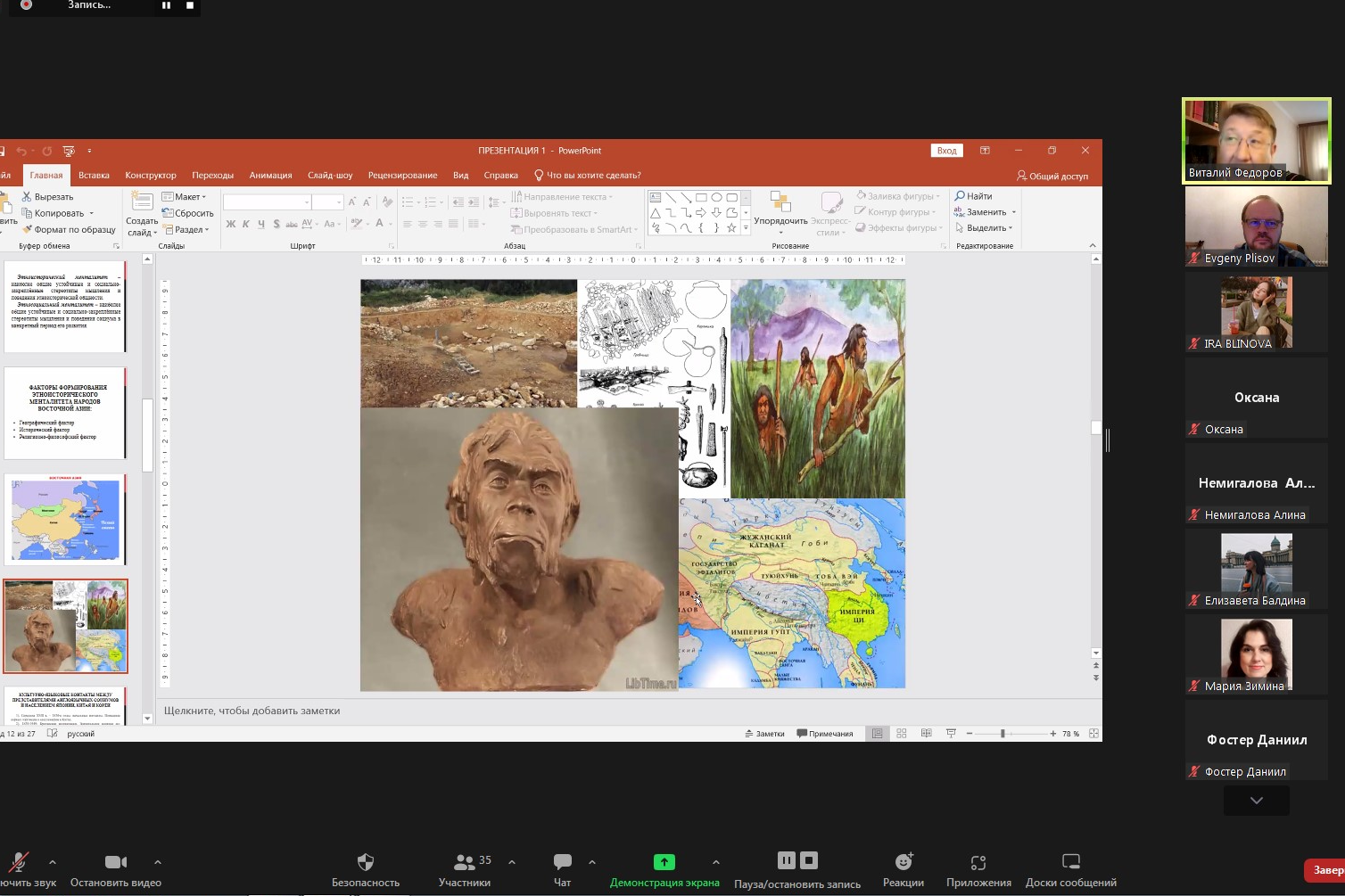1345x896 pixels.
Task: Collapse the ribbon with chevron
Action: pos(1093,246)
